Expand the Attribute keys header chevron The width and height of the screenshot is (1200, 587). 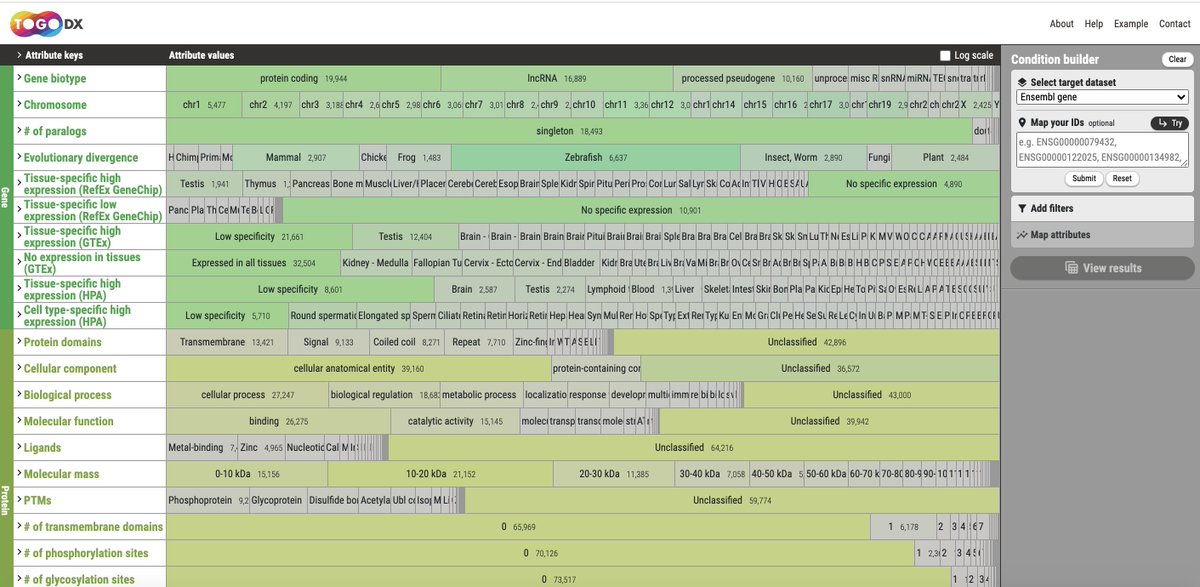coord(19,55)
